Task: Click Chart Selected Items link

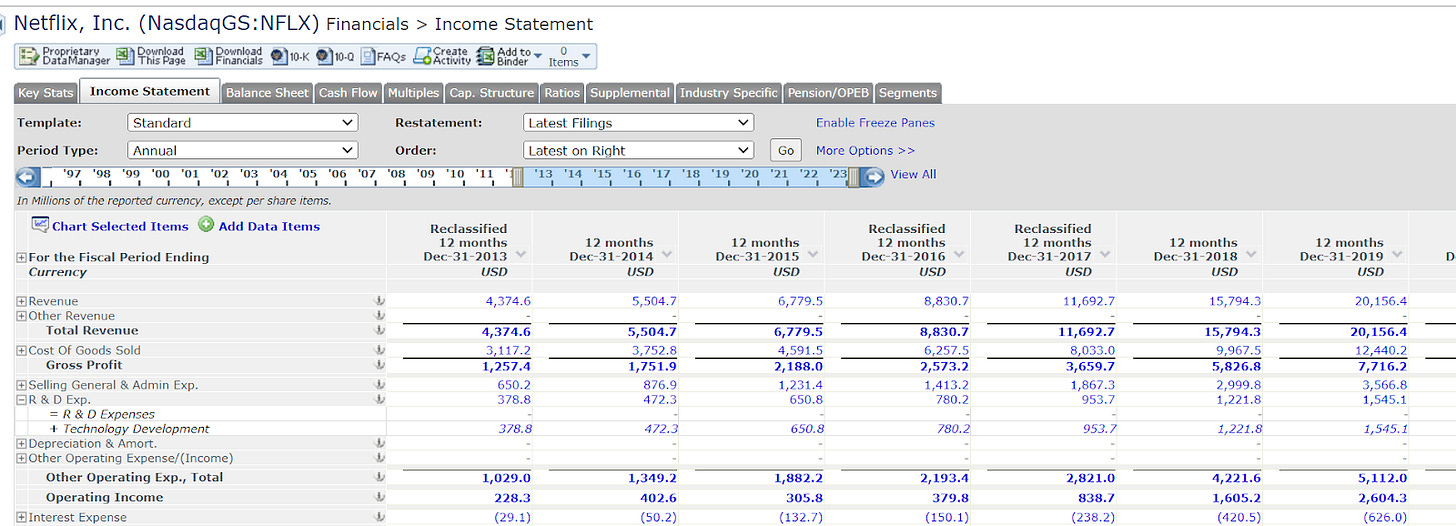Action: pos(120,226)
